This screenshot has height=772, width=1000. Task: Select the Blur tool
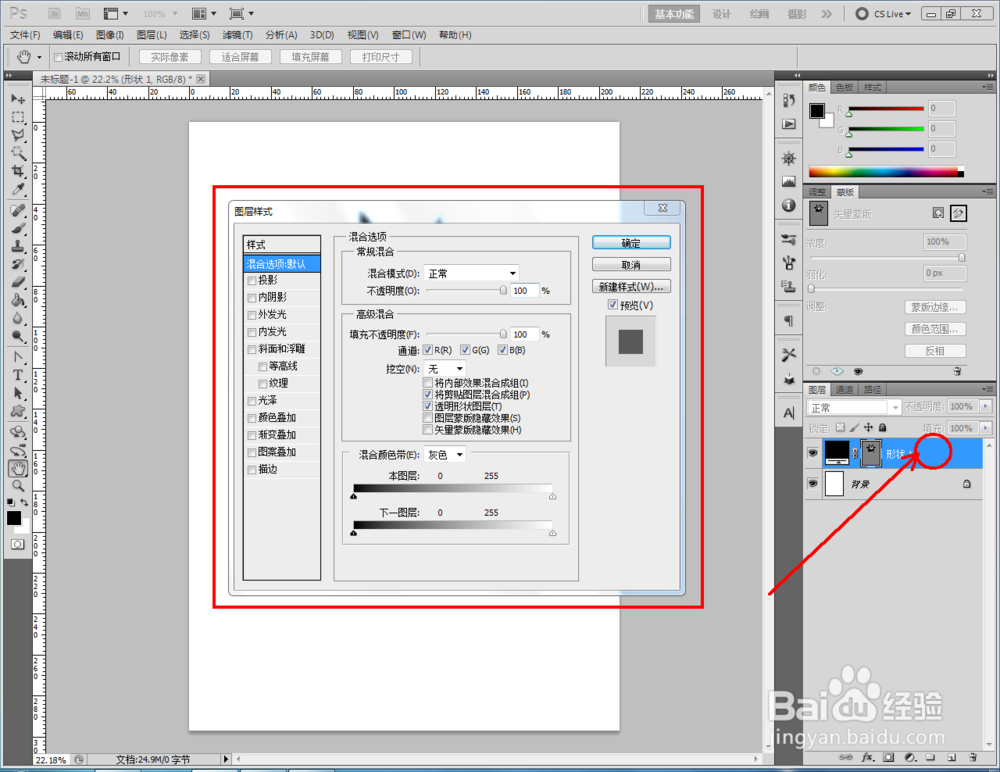pos(18,318)
